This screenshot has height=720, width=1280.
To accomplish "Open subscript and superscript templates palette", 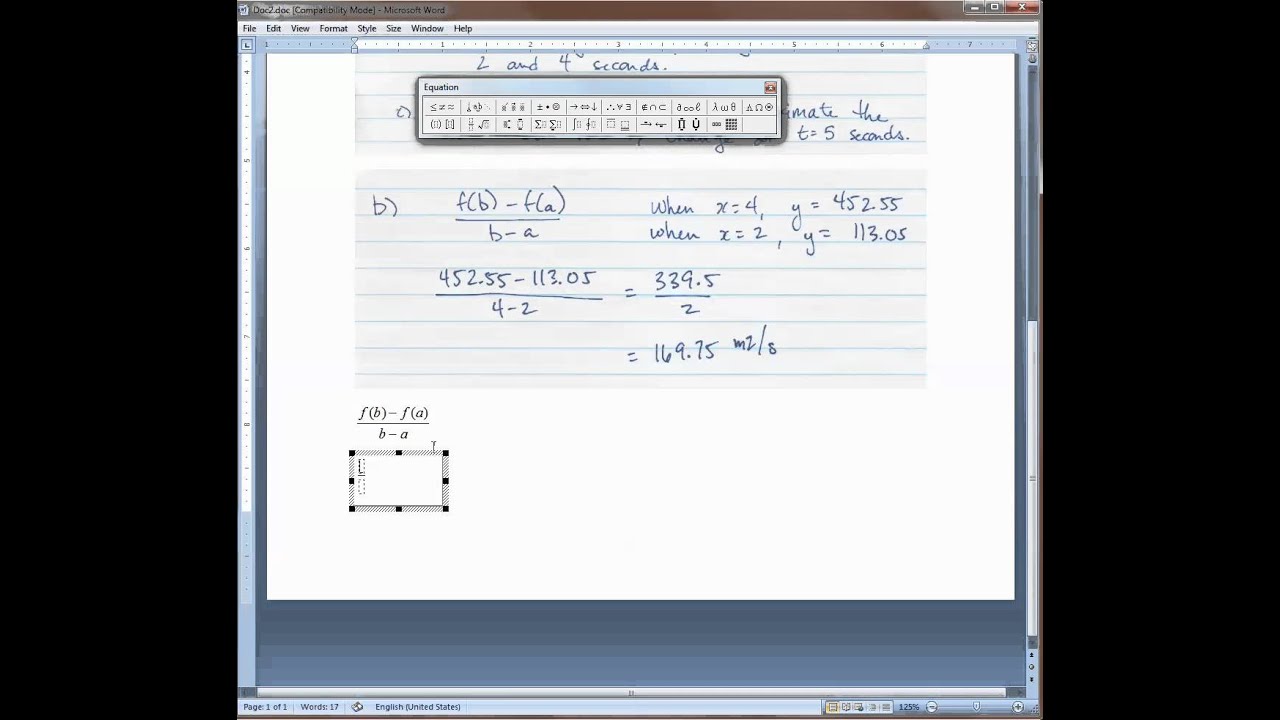I will pyautogui.click(x=513, y=124).
